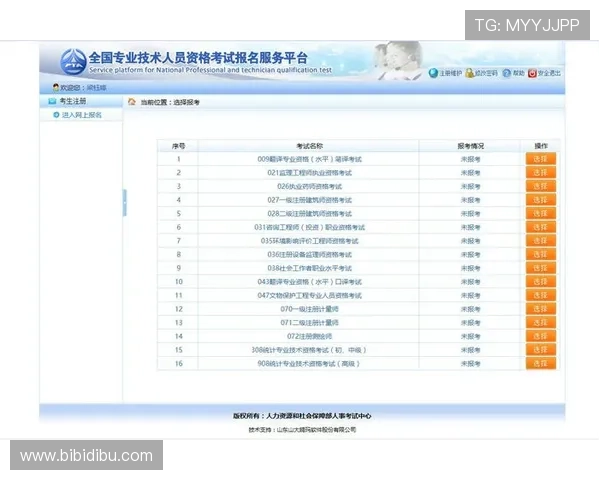This screenshot has height=480, width=600.
Task: Click 选择 for exam 036注册设备监理师
Action: tap(541, 254)
